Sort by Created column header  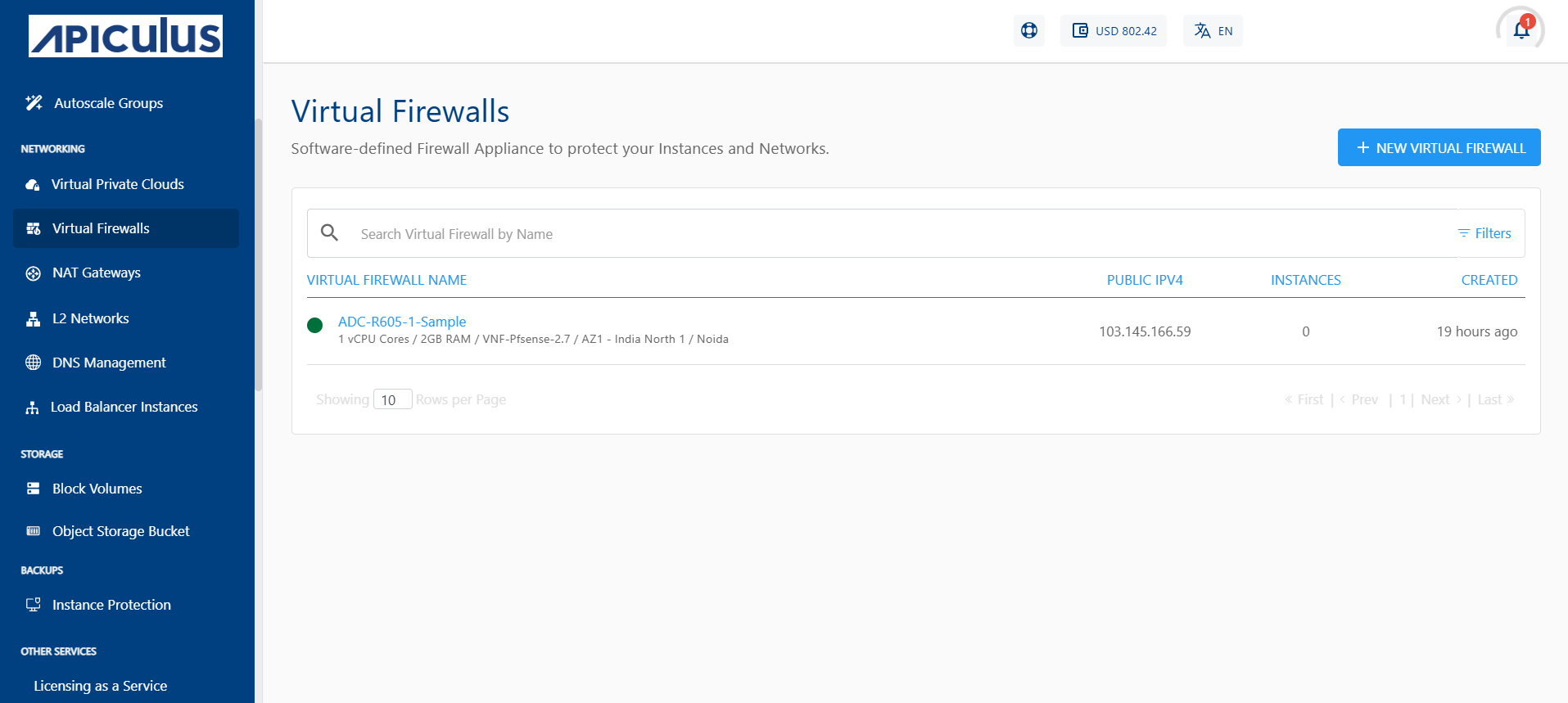click(1489, 280)
